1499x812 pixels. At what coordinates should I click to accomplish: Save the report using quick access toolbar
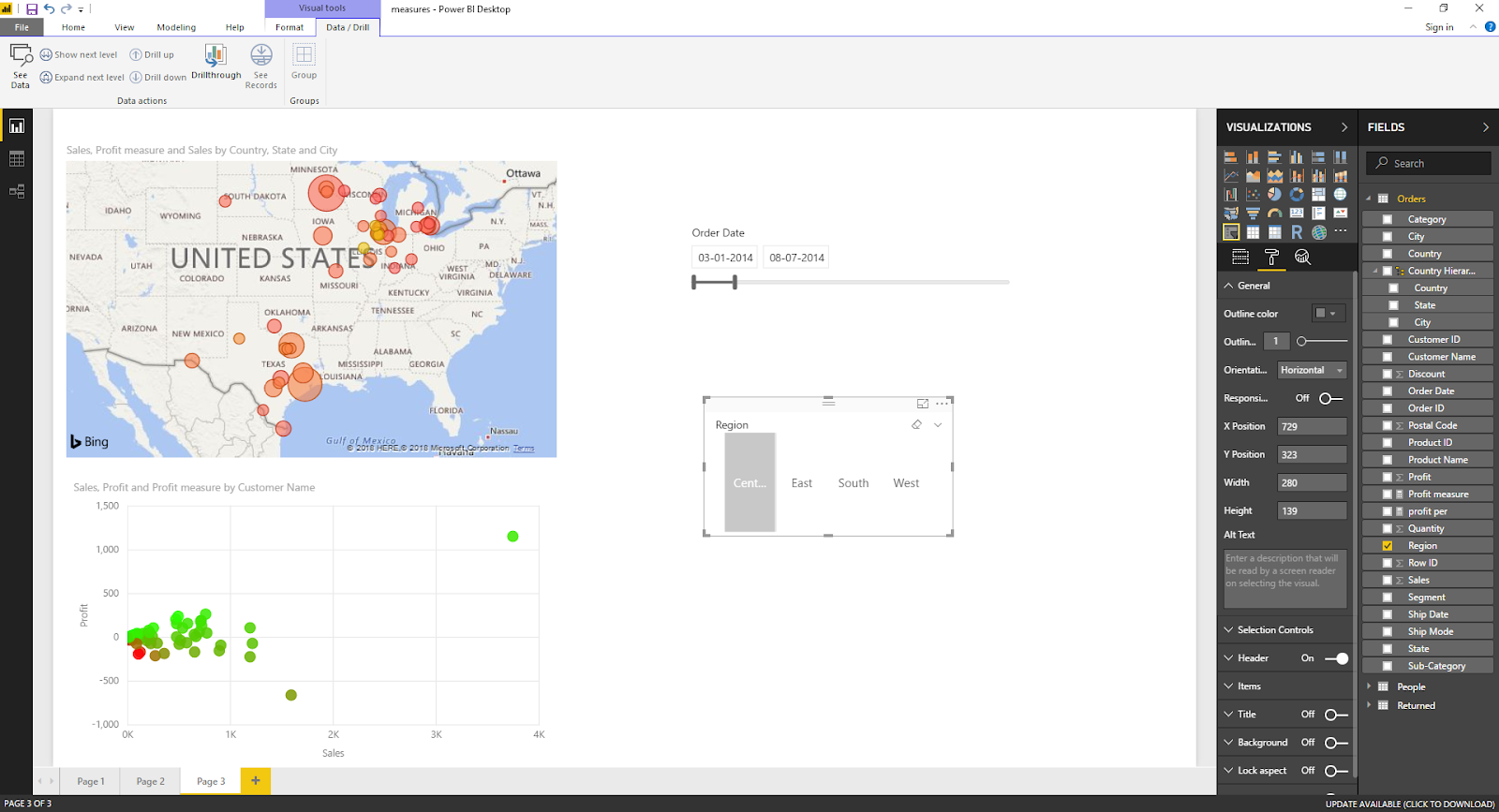coord(32,9)
